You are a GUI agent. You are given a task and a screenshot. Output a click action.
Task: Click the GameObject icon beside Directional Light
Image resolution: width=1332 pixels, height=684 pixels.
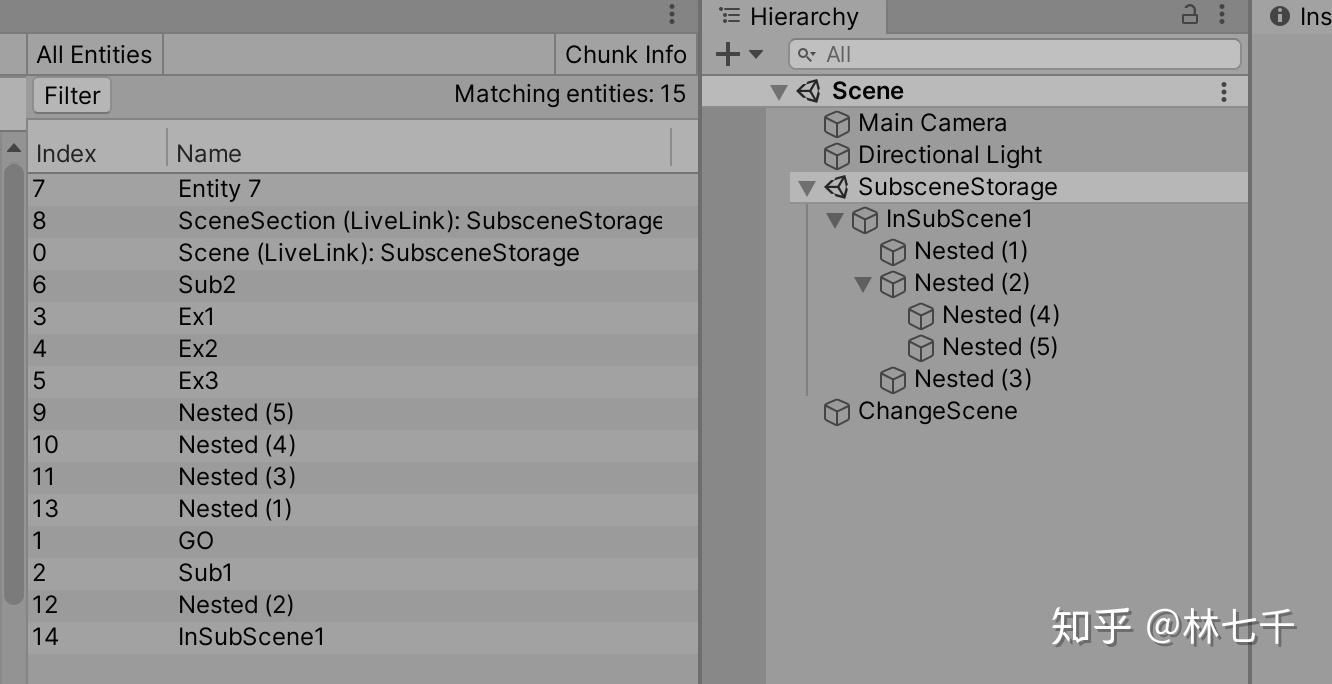[x=837, y=155]
